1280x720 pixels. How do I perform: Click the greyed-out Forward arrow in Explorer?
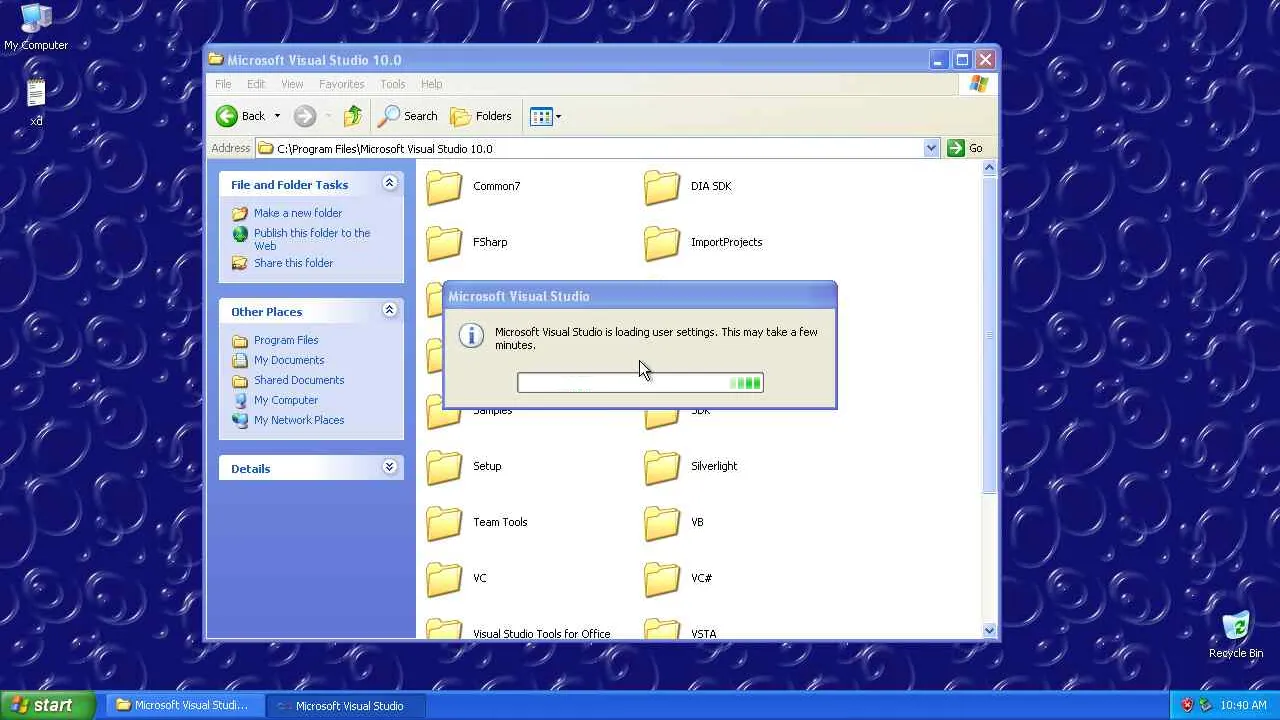tap(305, 116)
